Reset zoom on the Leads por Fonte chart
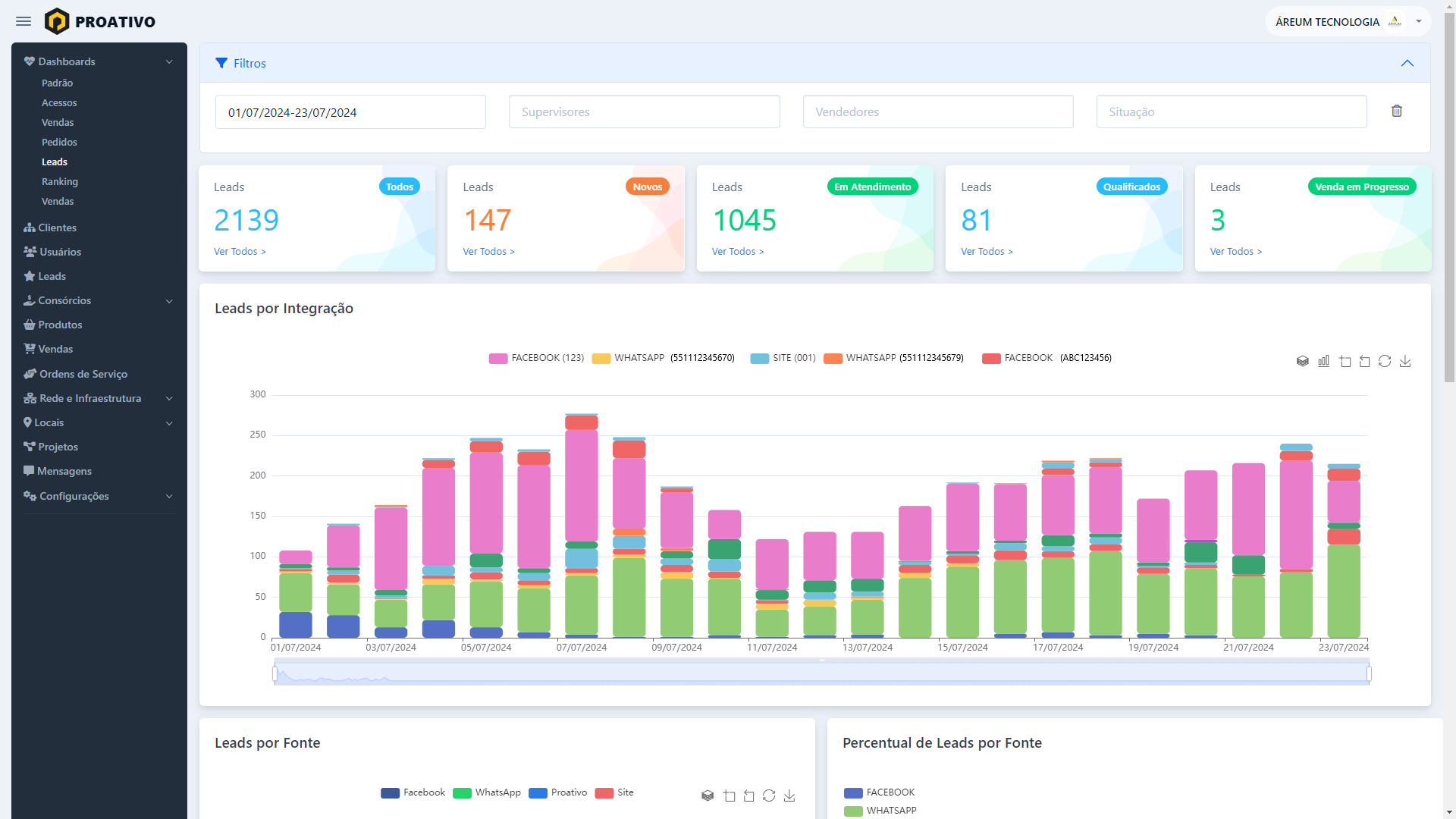 [x=748, y=795]
